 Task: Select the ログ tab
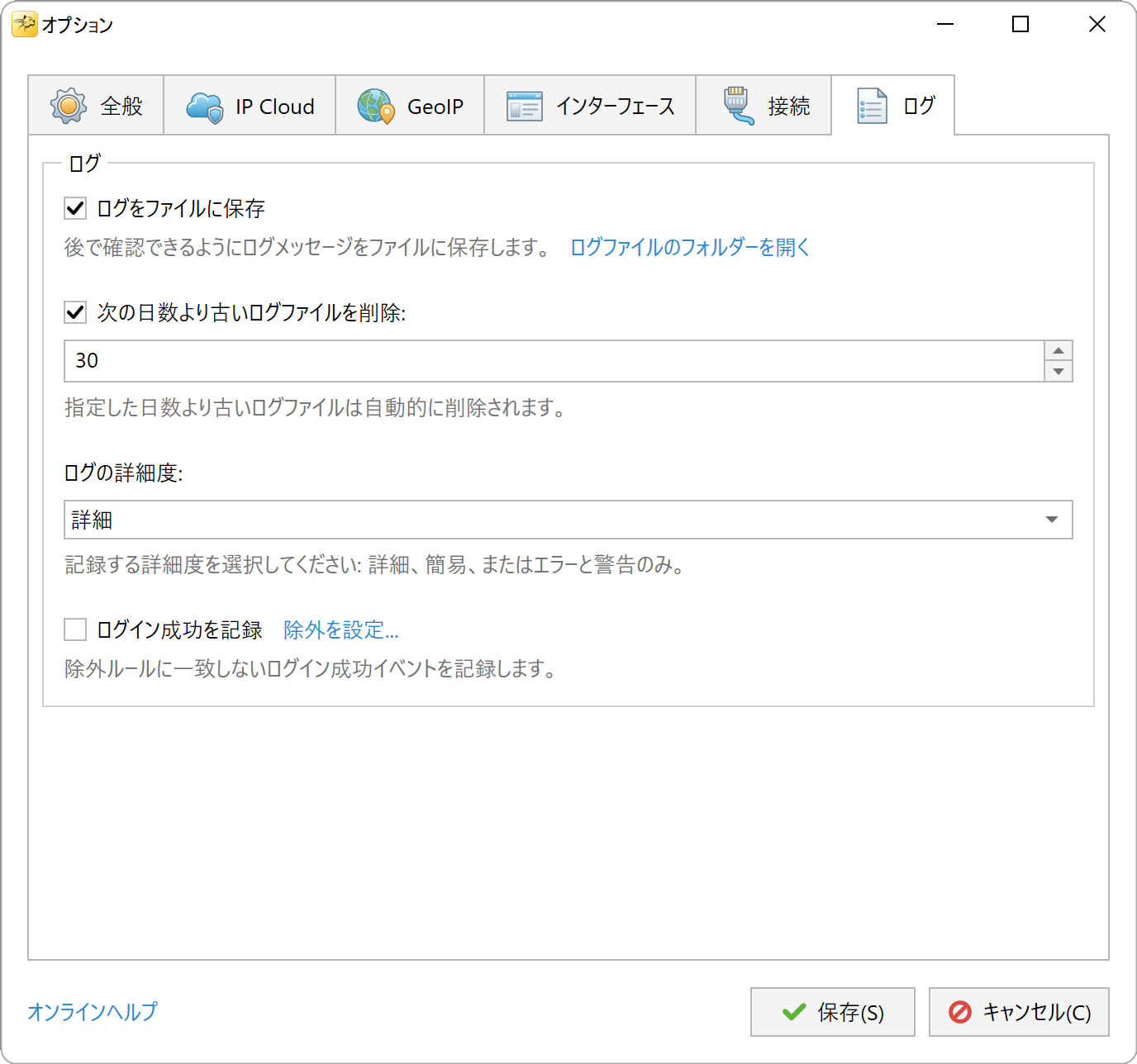coord(893,105)
